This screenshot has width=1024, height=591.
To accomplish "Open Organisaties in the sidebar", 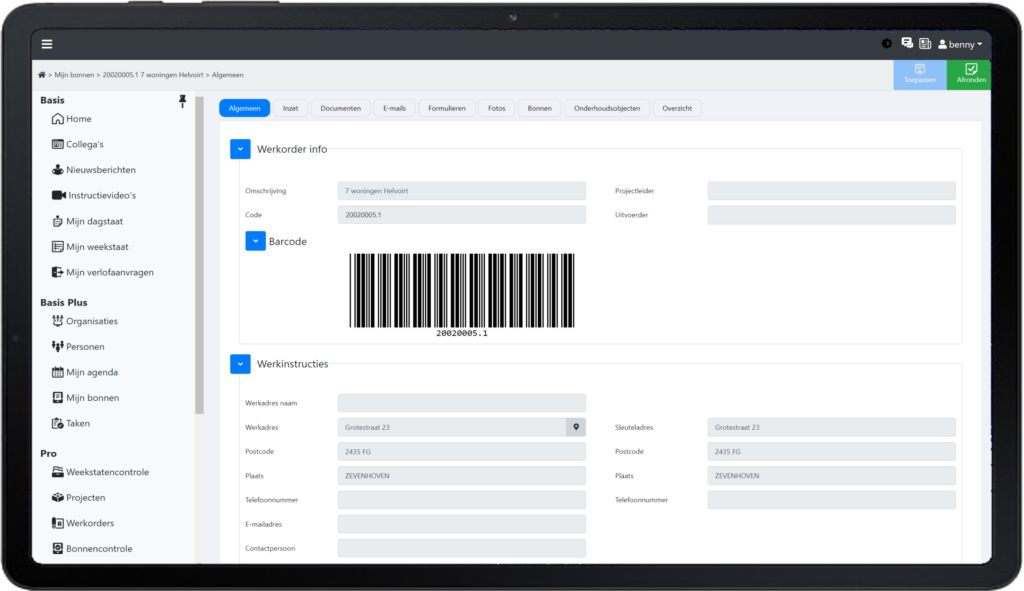I will 84,321.
